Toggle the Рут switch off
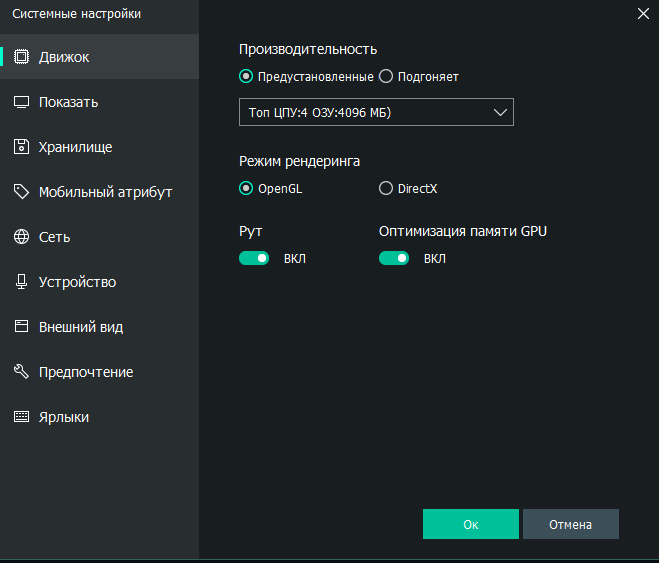Viewport: 659px width, 563px height. coord(254,258)
